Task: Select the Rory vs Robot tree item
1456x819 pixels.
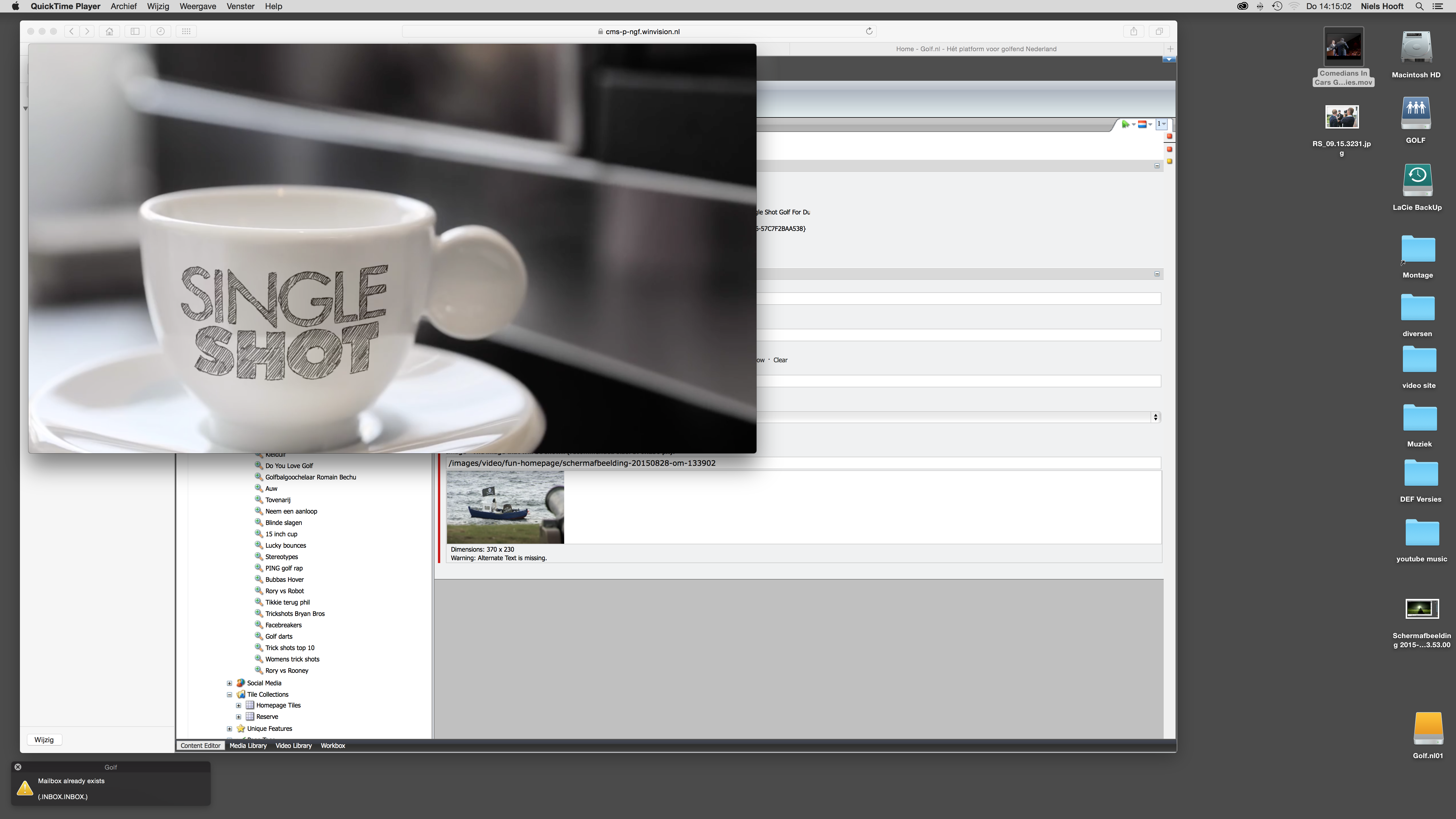Action: [284, 591]
